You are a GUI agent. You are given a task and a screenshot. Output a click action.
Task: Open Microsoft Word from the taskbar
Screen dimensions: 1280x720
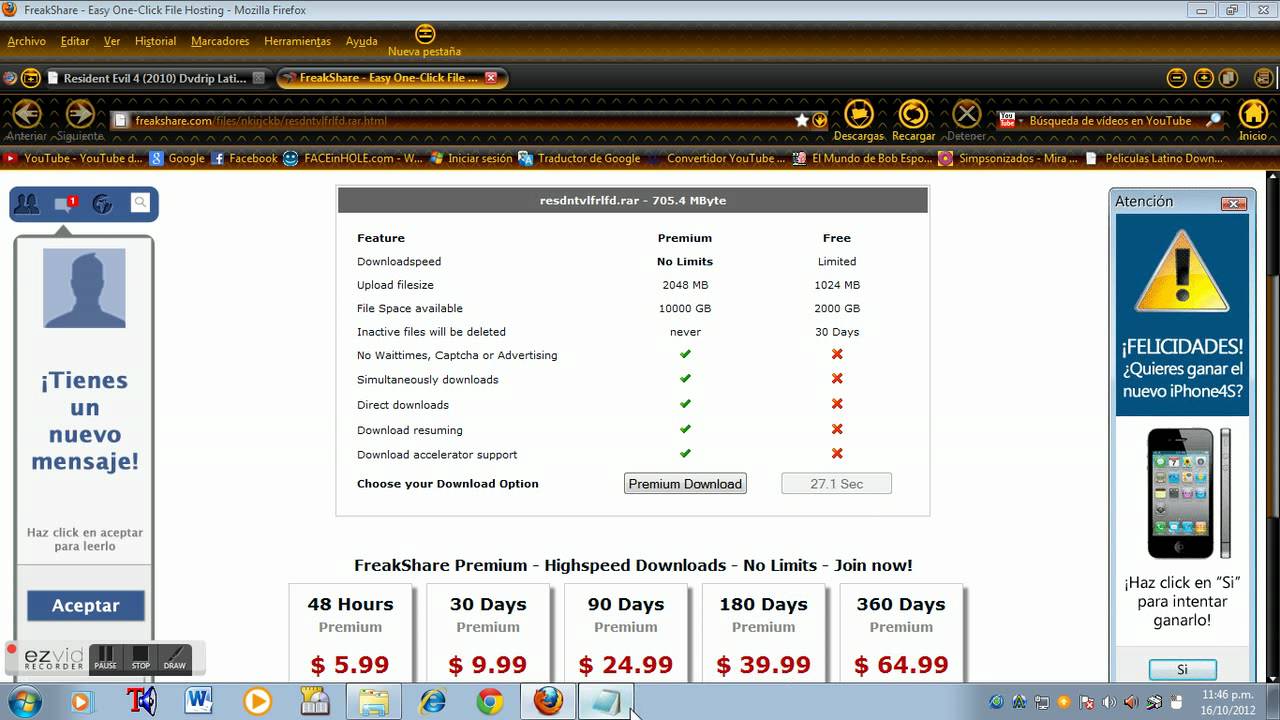click(x=199, y=701)
